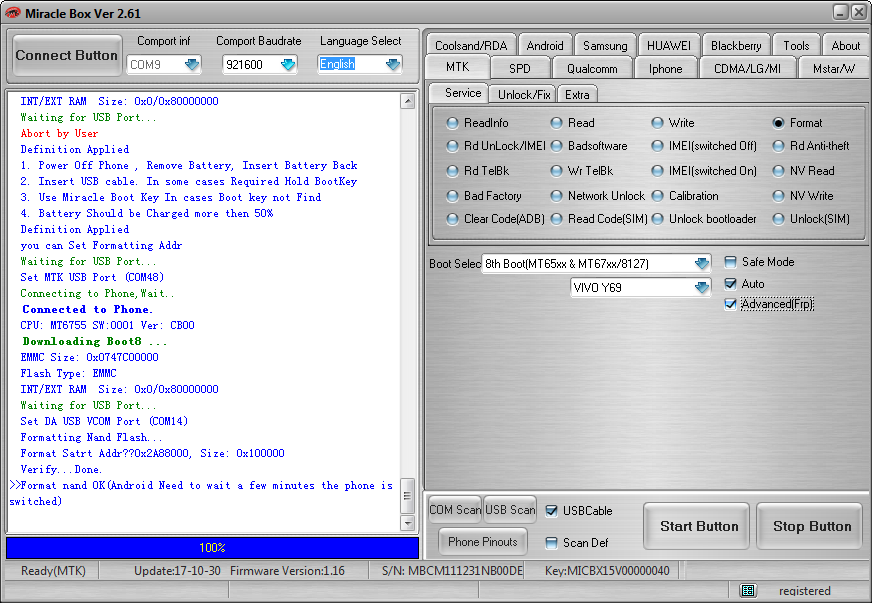Image resolution: width=872 pixels, height=603 pixels.
Task: Open the CDMA/LG/MI tab
Action: point(747,68)
